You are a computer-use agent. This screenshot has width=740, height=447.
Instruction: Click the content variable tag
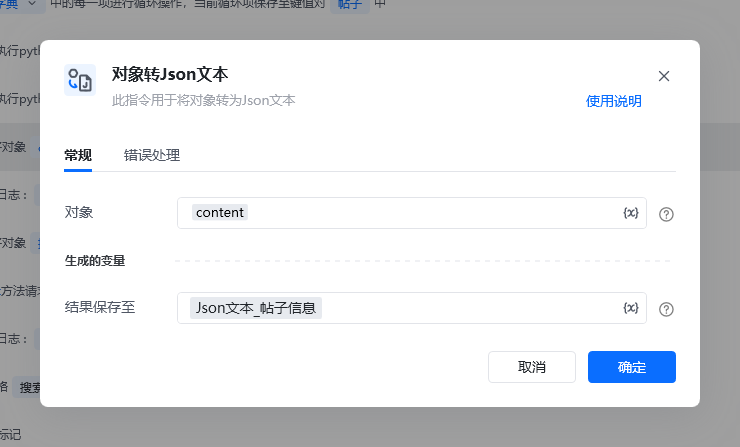(x=220, y=212)
